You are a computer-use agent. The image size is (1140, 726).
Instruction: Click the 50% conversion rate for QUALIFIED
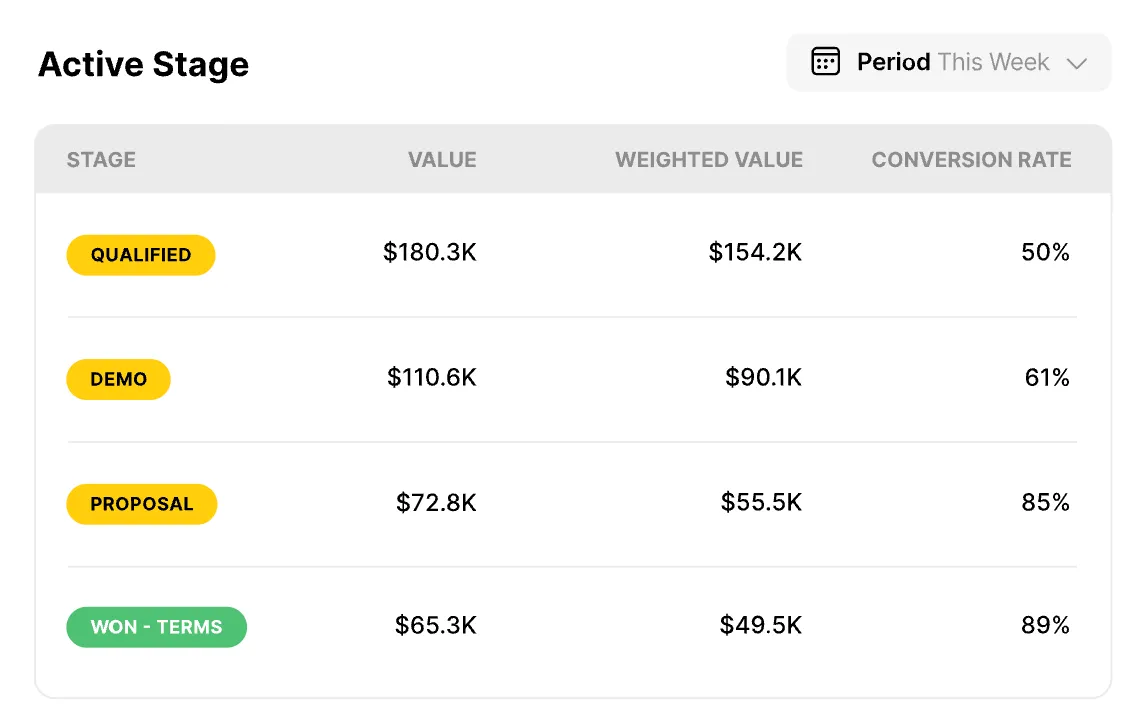pos(1045,253)
